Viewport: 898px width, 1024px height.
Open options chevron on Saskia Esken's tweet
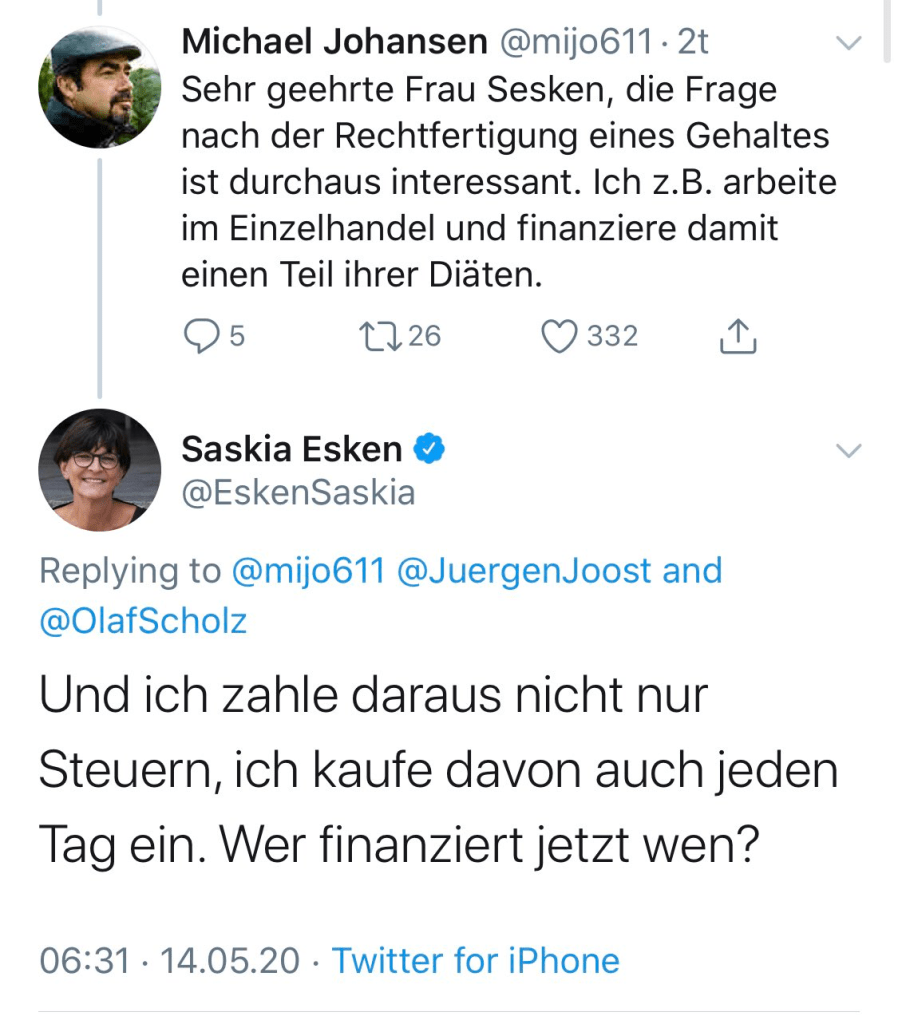[x=848, y=452]
